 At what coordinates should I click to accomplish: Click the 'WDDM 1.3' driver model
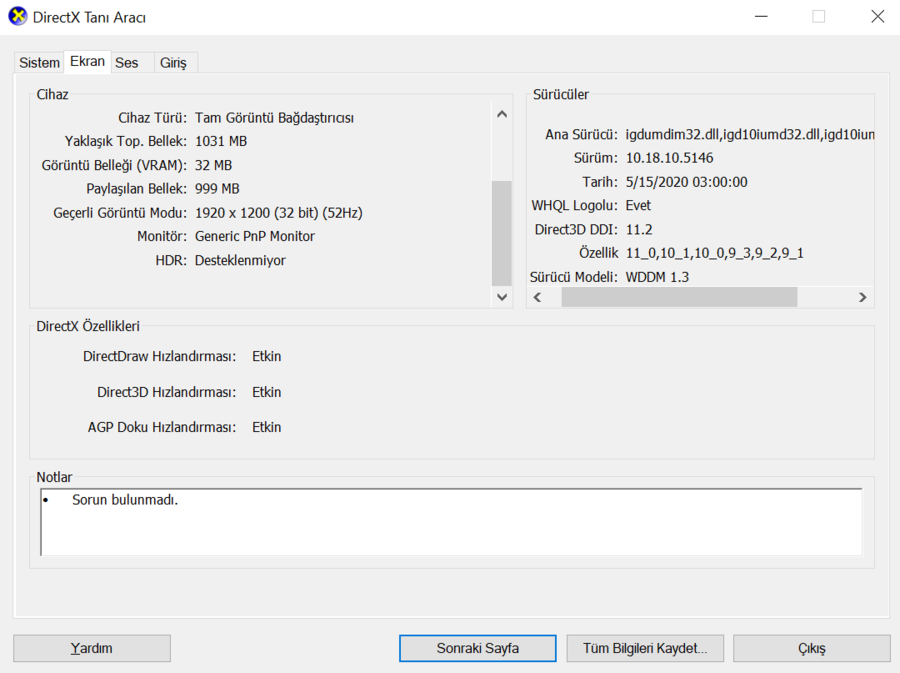[x=657, y=277]
